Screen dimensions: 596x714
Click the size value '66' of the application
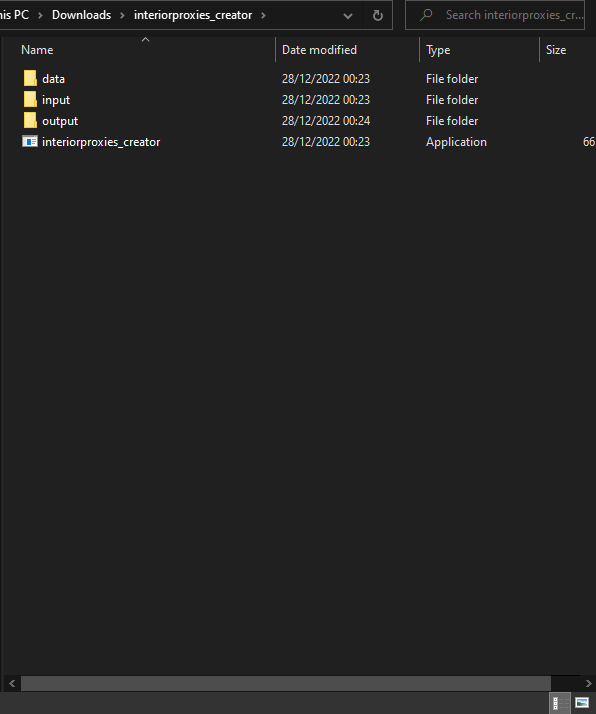pos(589,142)
